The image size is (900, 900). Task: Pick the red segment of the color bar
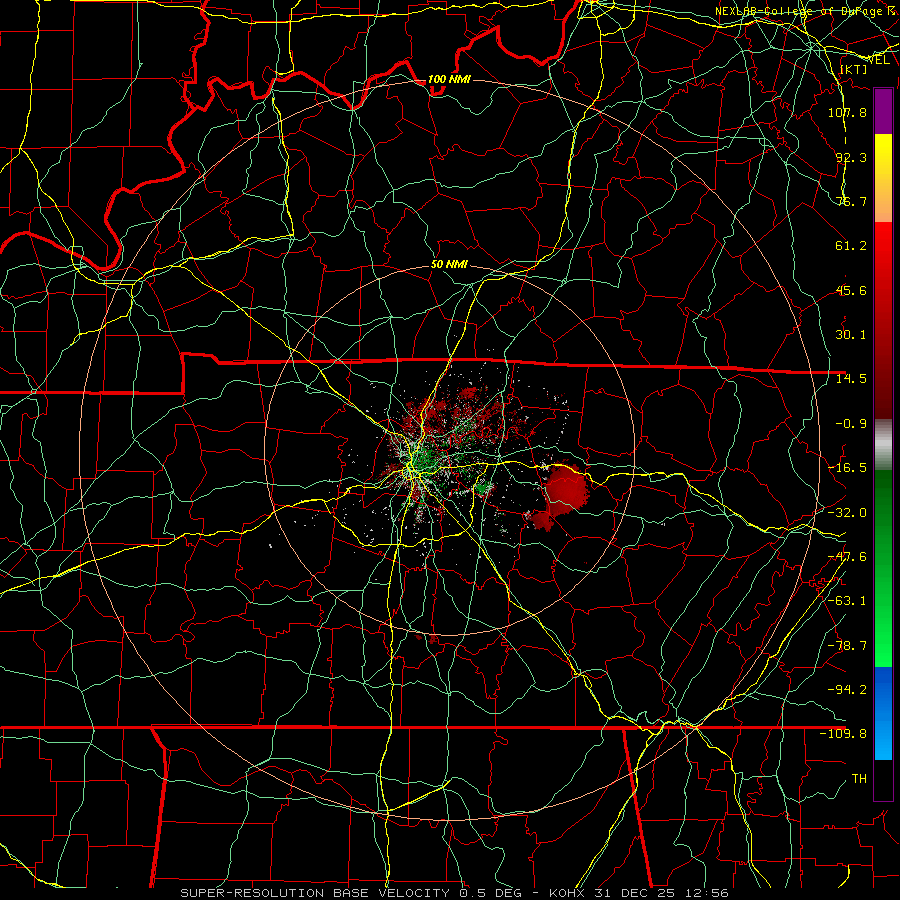pos(883,320)
